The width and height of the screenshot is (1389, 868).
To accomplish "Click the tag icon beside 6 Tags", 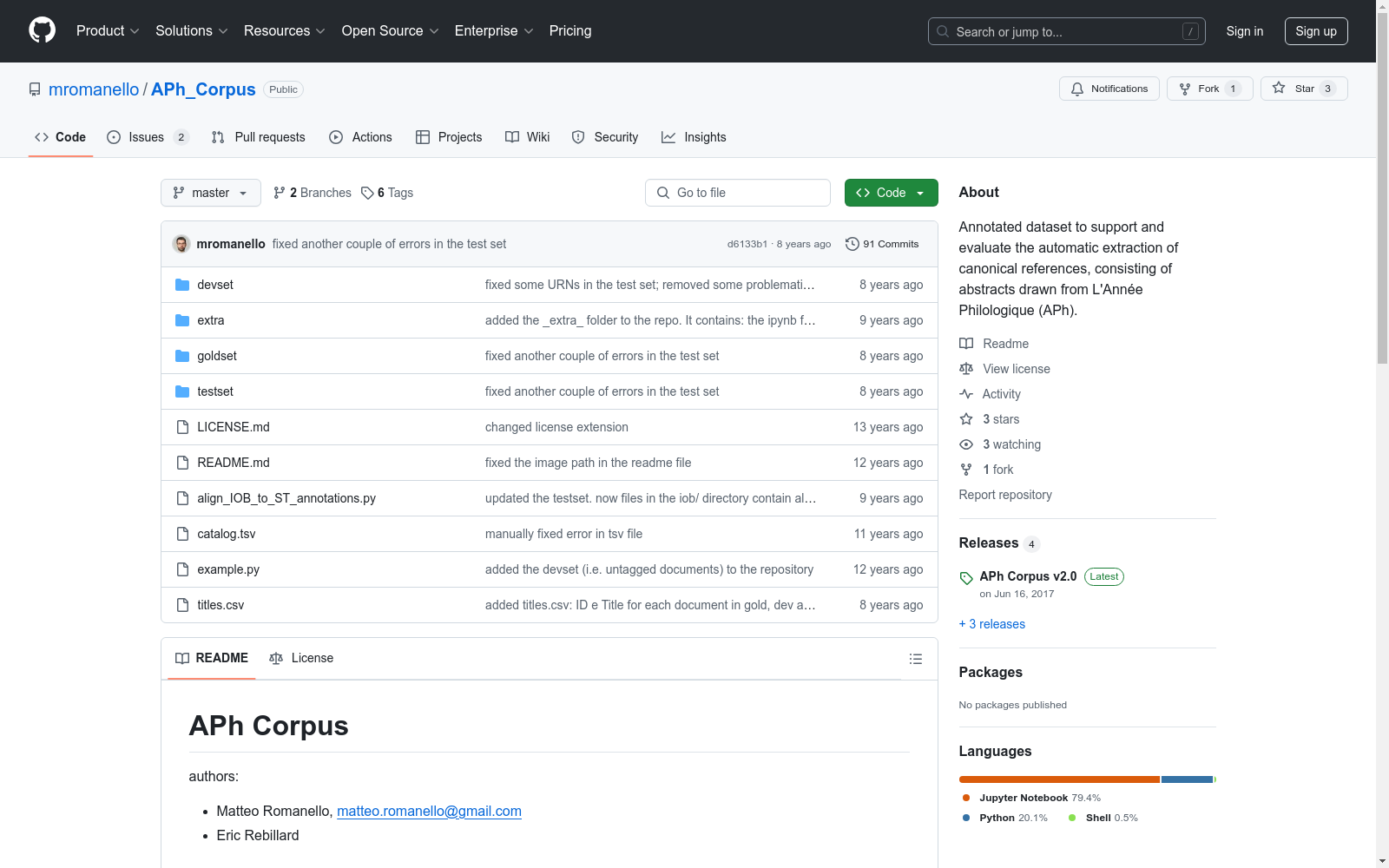I will click(367, 193).
